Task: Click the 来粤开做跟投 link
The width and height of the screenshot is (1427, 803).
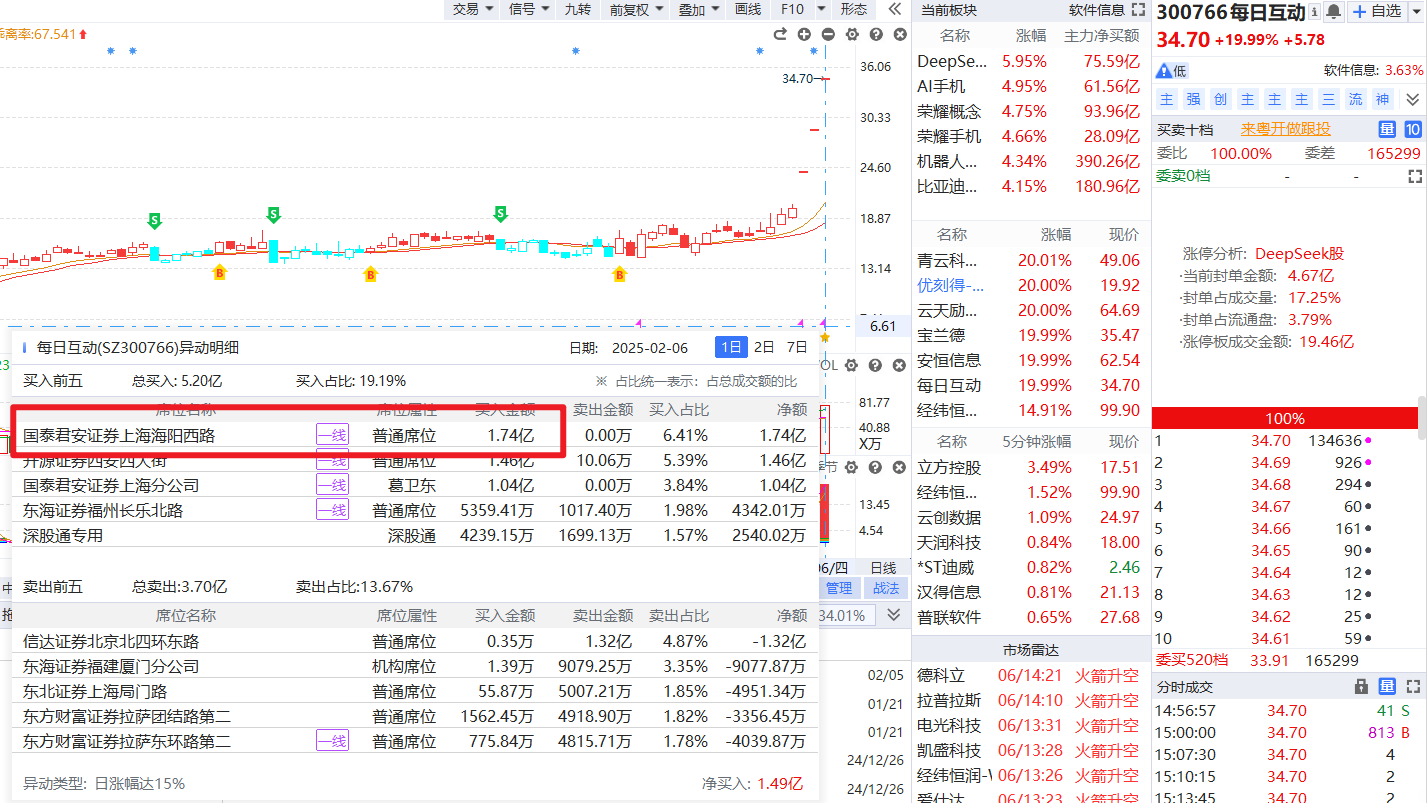Action: click(x=1286, y=129)
